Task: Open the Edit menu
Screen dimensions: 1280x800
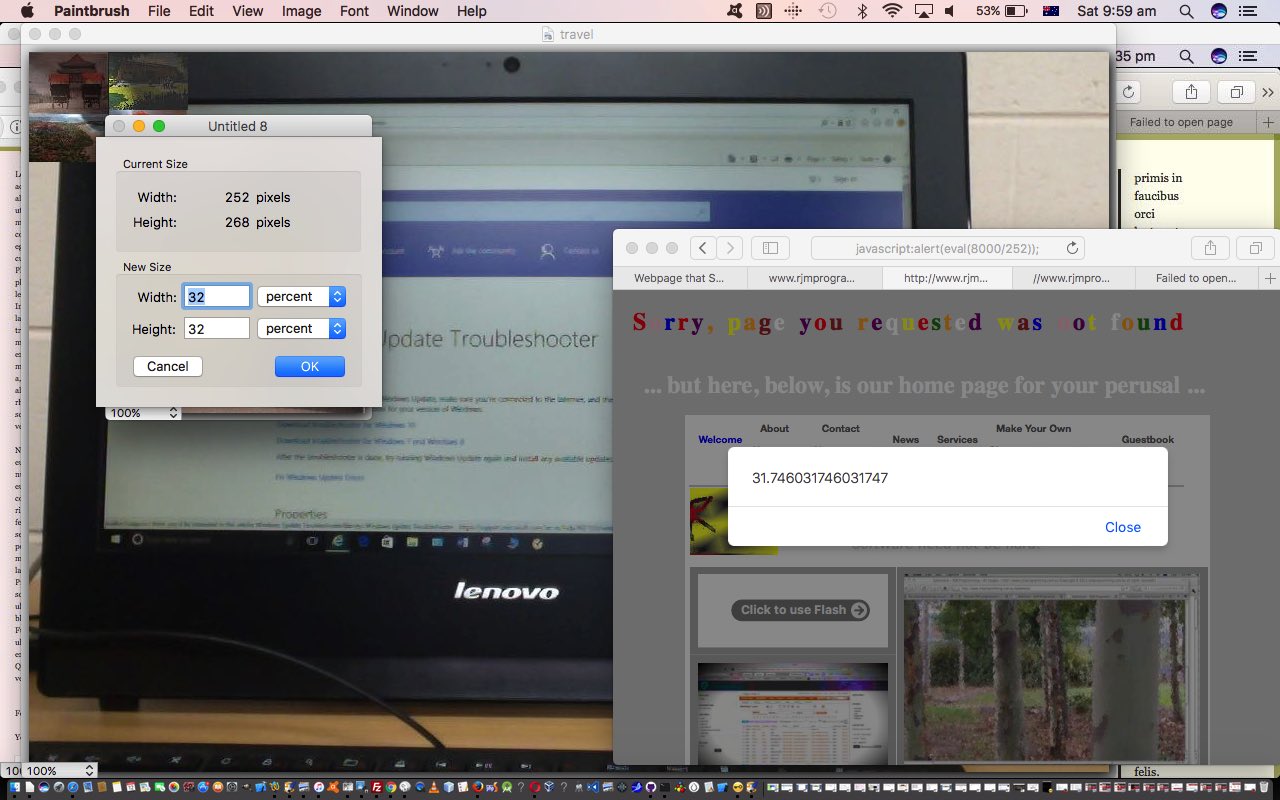Action: pyautogui.click(x=201, y=11)
